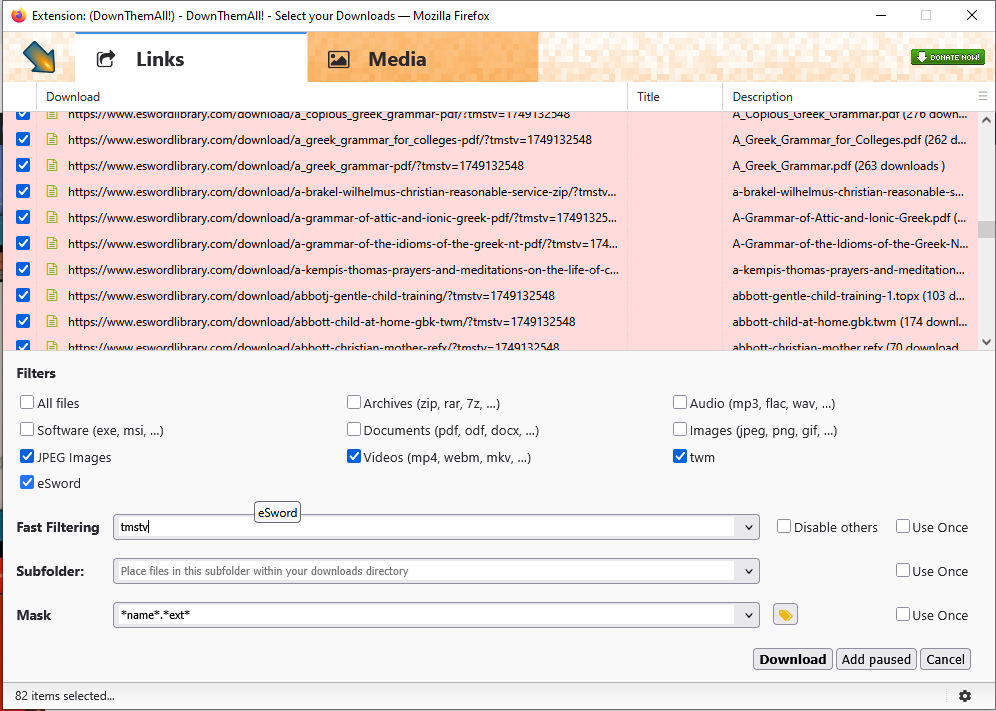Click file icon of abbott-child-at-home row

(x=52, y=322)
